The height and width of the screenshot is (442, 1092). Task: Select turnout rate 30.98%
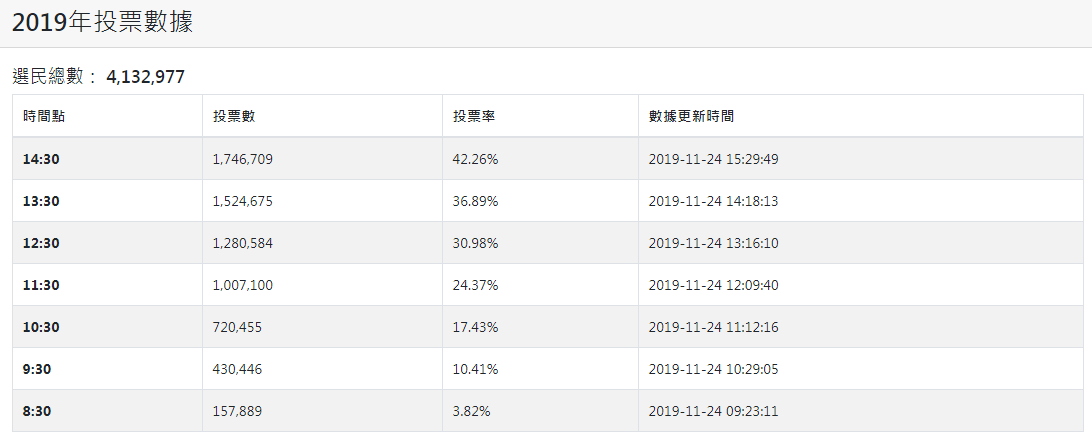click(x=476, y=243)
